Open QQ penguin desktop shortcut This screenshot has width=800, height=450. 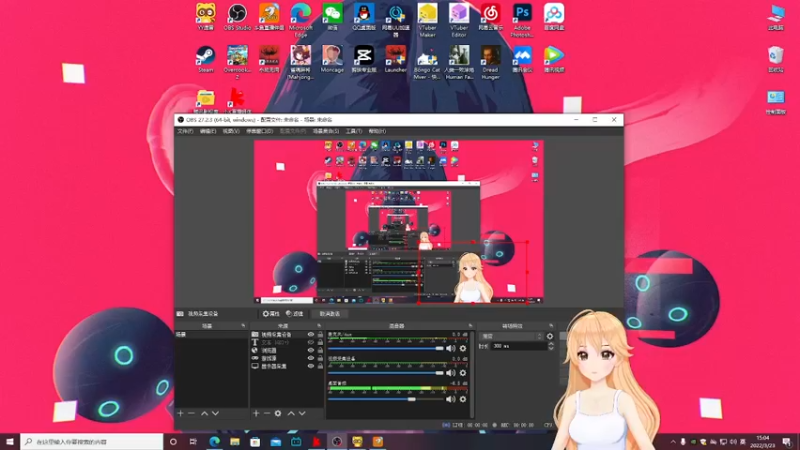[x=364, y=17]
